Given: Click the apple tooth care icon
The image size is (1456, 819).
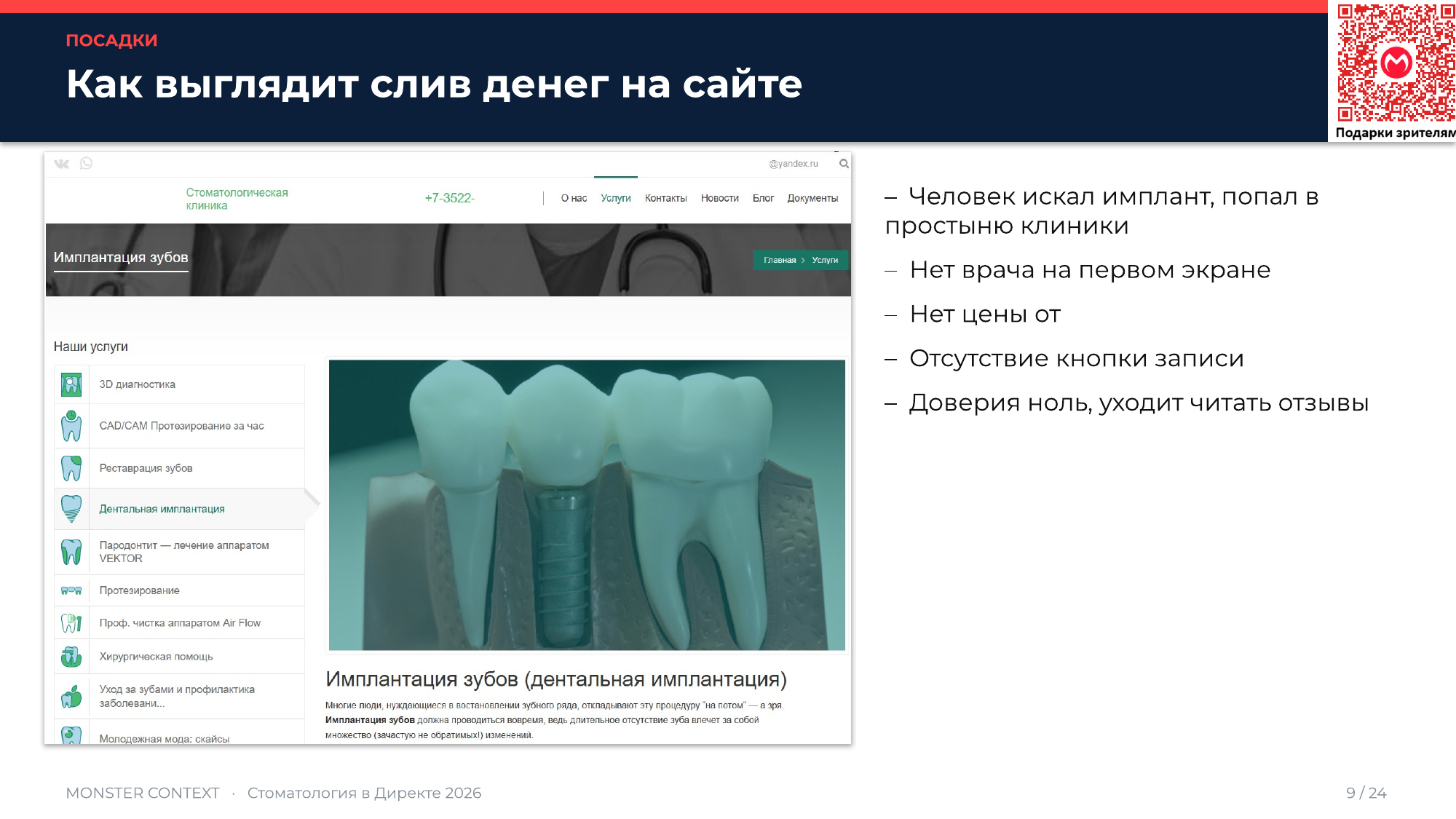Looking at the screenshot, I should (x=71, y=697).
